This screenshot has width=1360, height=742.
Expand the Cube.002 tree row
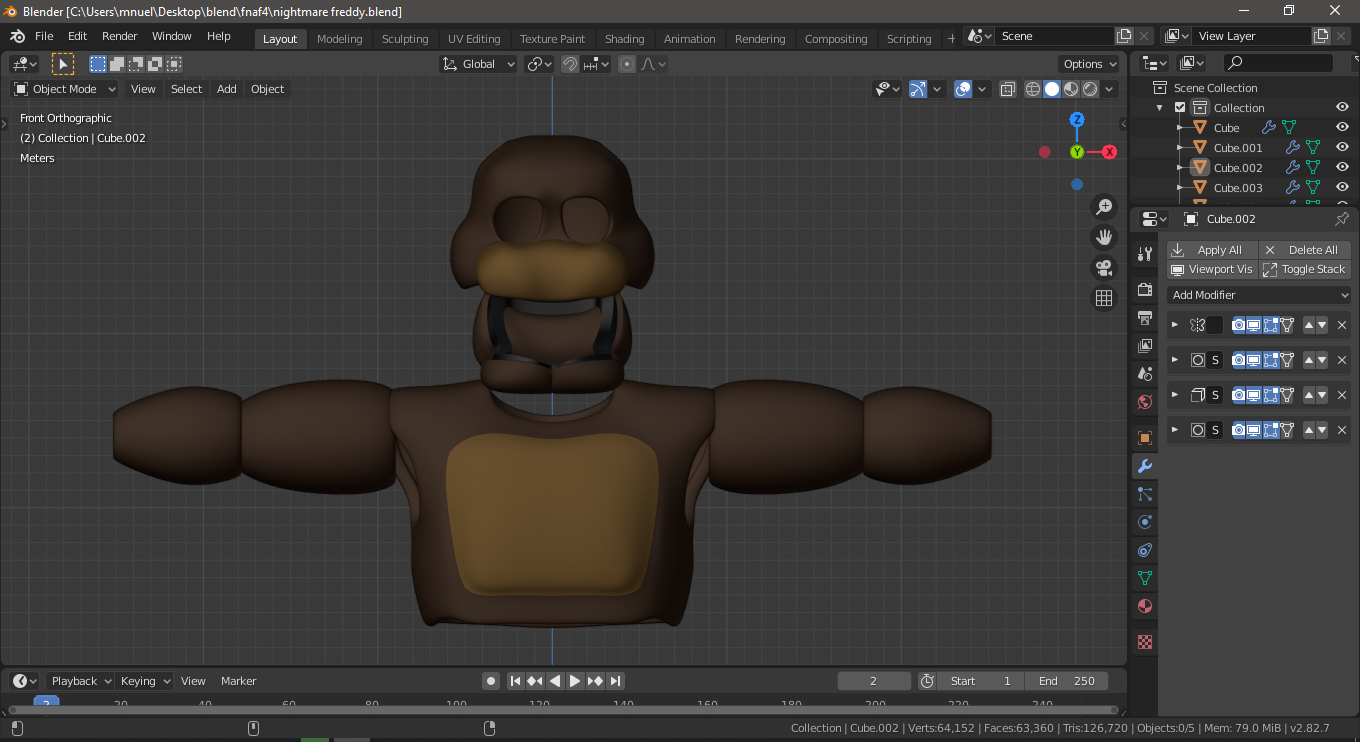click(1180, 168)
